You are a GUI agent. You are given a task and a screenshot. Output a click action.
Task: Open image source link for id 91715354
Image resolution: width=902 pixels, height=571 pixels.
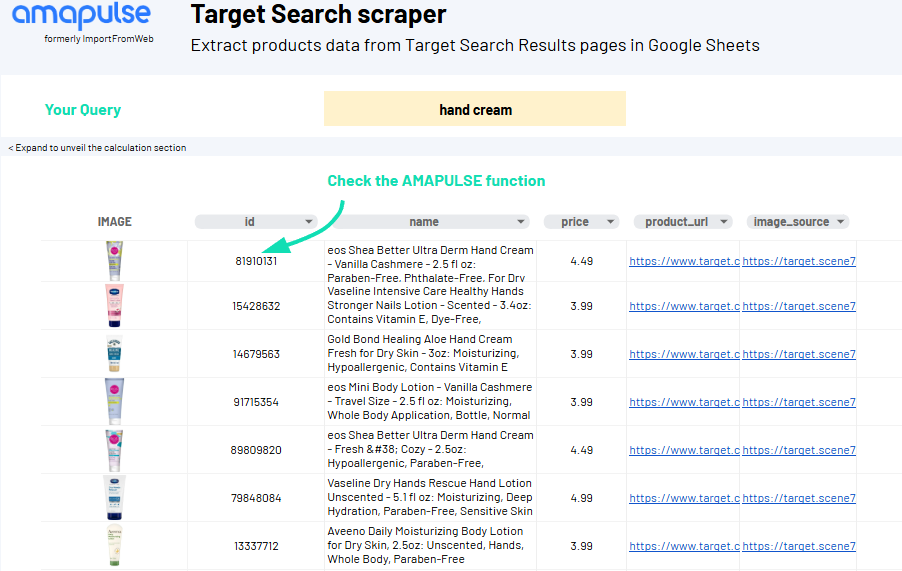tap(799, 403)
